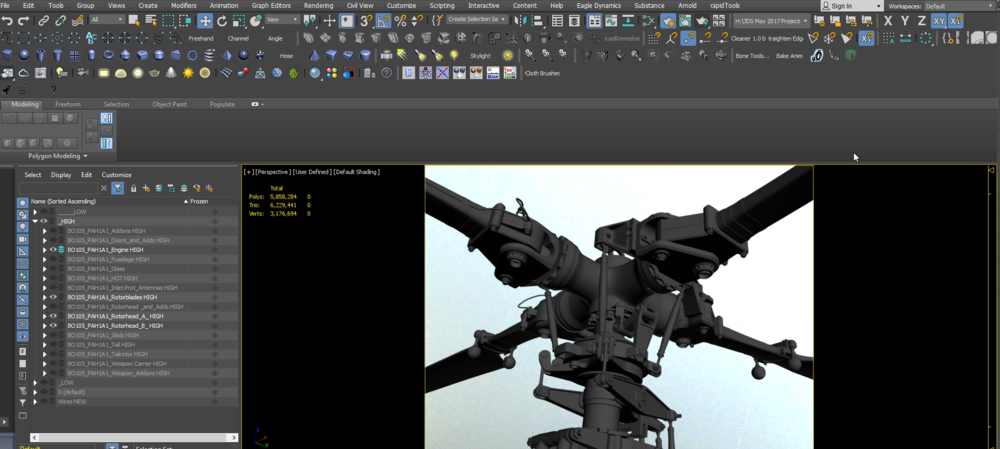Image resolution: width=1000 pixels, height=449 pixels.
Task: Click the Percent Snap icon
Action: [x=400, y=21]
